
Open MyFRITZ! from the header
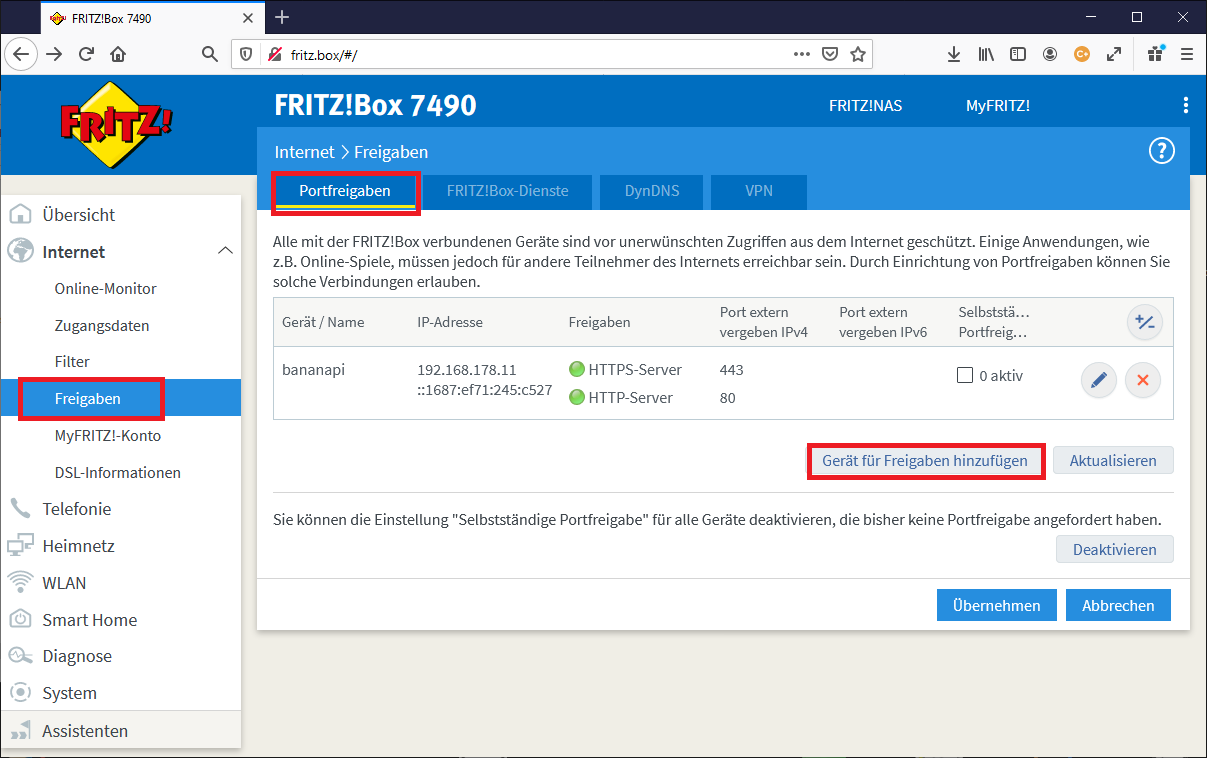point(997,106)
